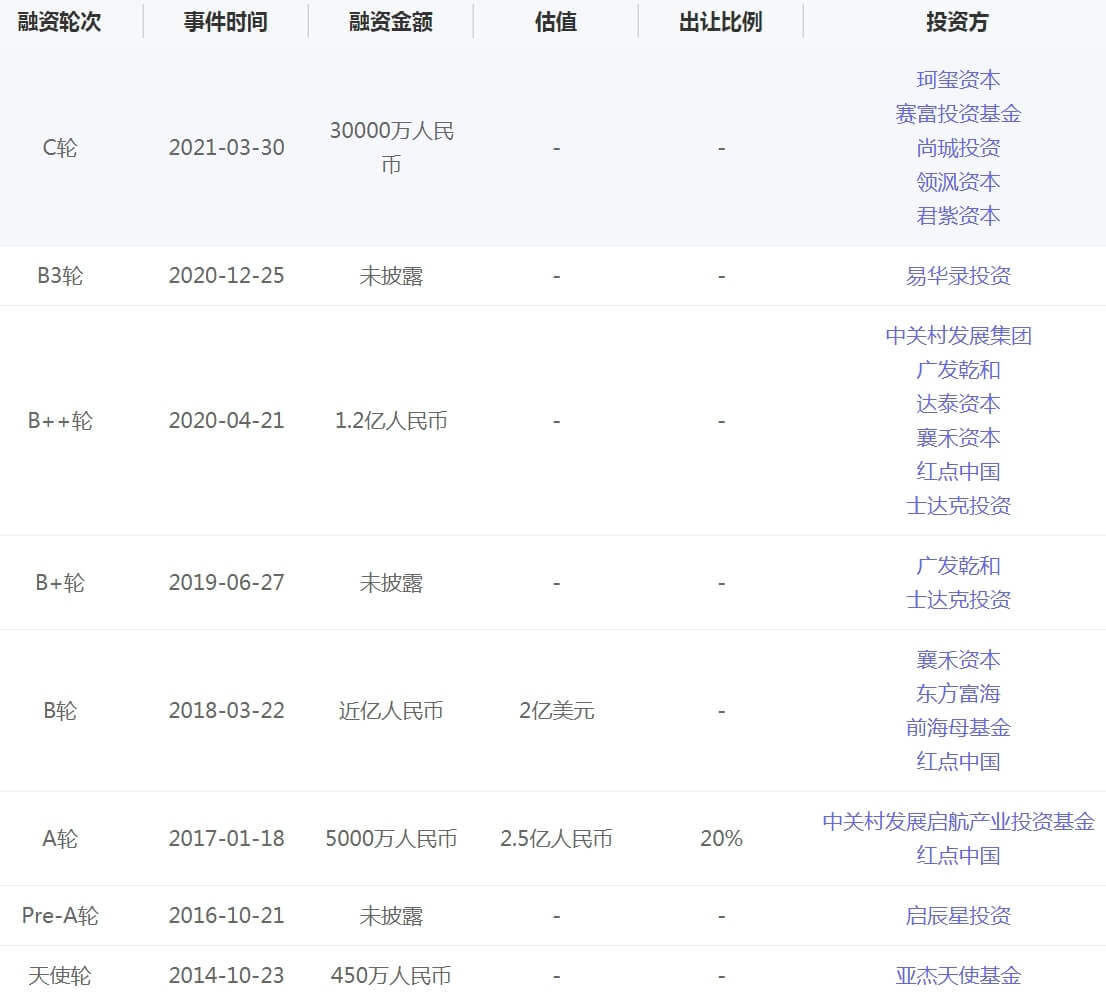Select the 天使轮 round cell
This screenshot has width=1106, height=999.
click(60, 976)
